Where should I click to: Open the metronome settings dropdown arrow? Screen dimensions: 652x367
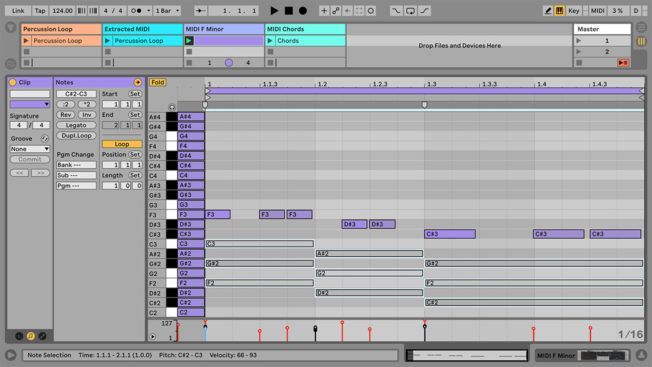pos(148,10)
